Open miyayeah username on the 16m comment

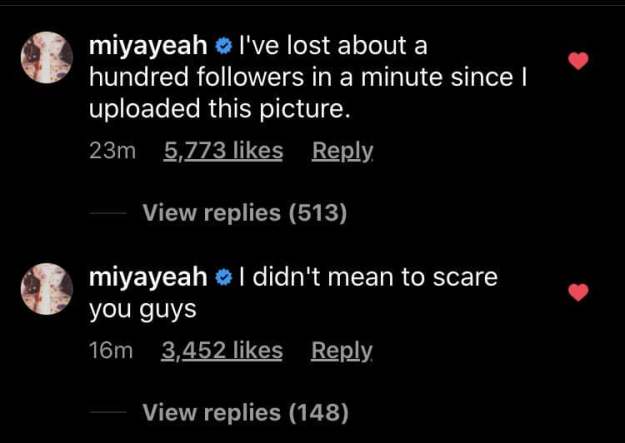click(149, 277)
